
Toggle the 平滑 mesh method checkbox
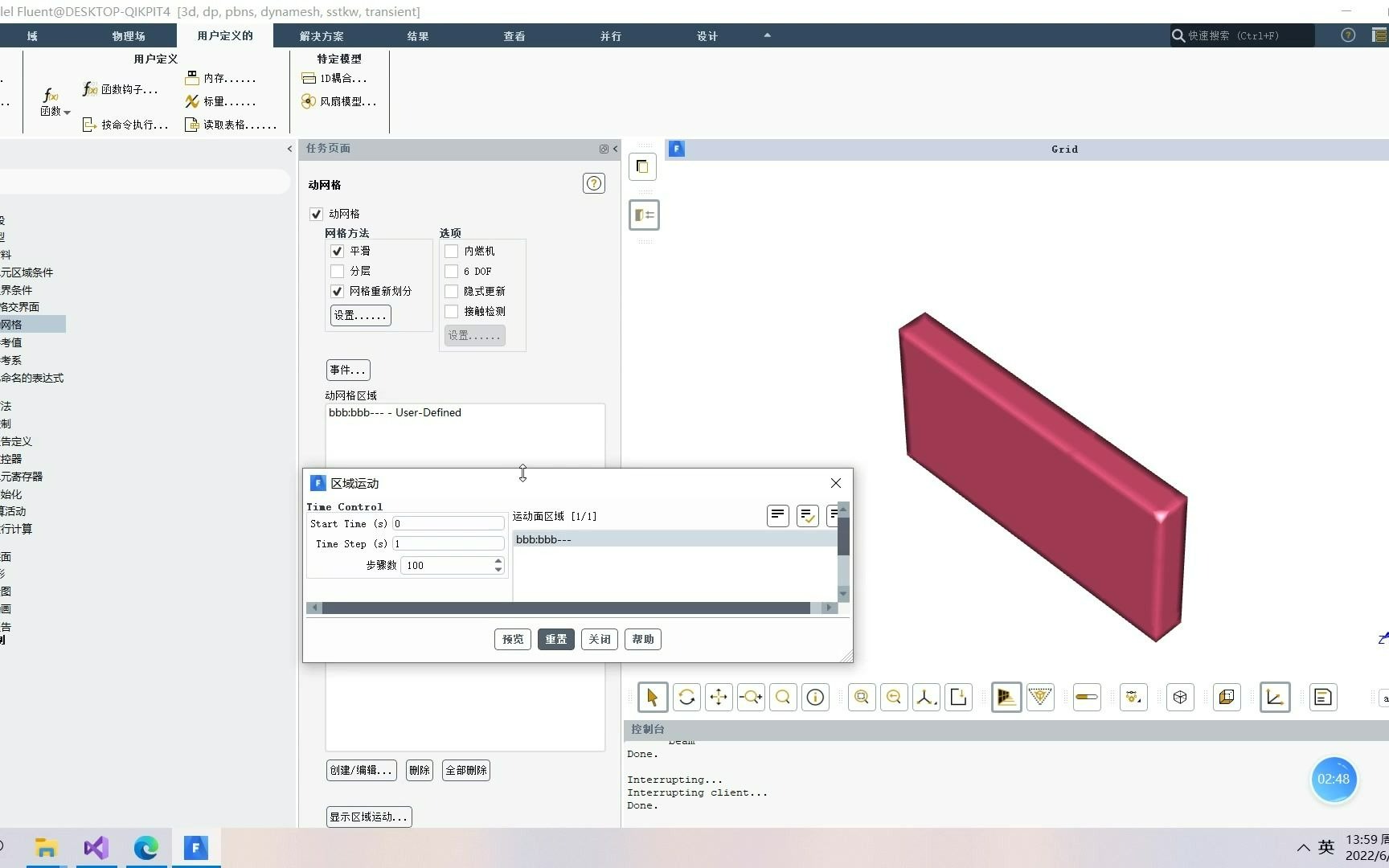tap(337, 251)
